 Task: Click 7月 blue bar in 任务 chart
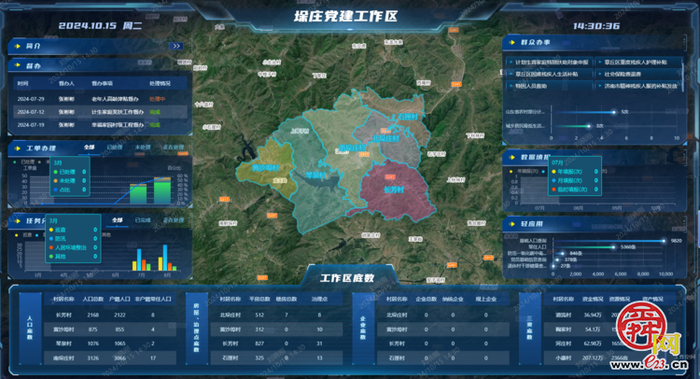(139, 259)
